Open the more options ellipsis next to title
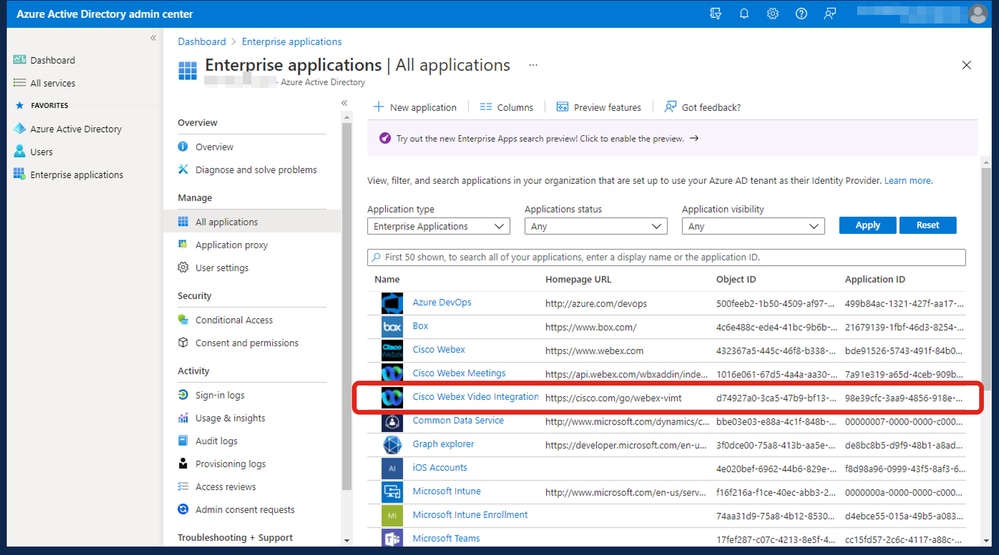 click(x=533, y=65)
